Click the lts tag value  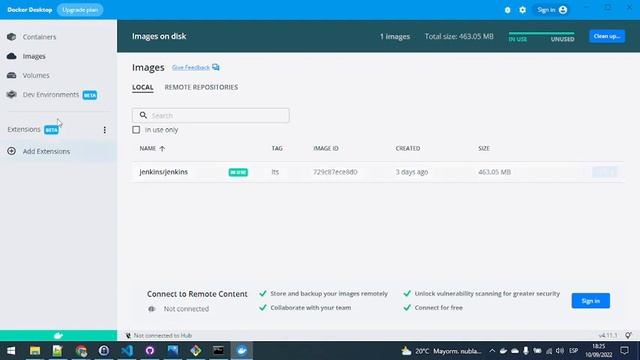click(x=276, y=172)
